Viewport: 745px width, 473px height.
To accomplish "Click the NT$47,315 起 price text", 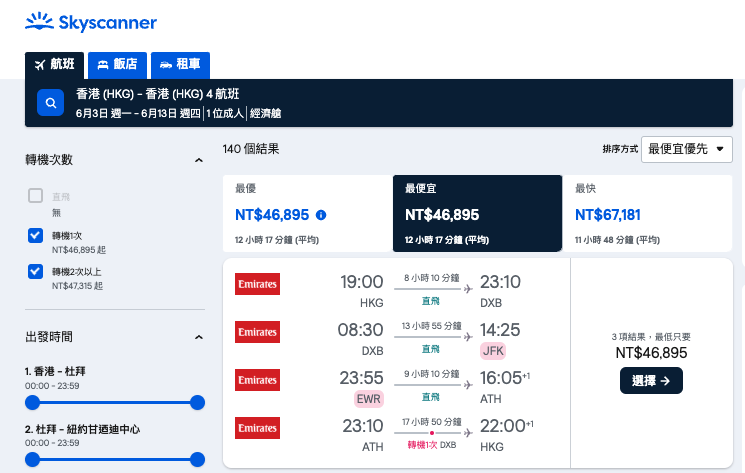I will (x=77, y=286).
